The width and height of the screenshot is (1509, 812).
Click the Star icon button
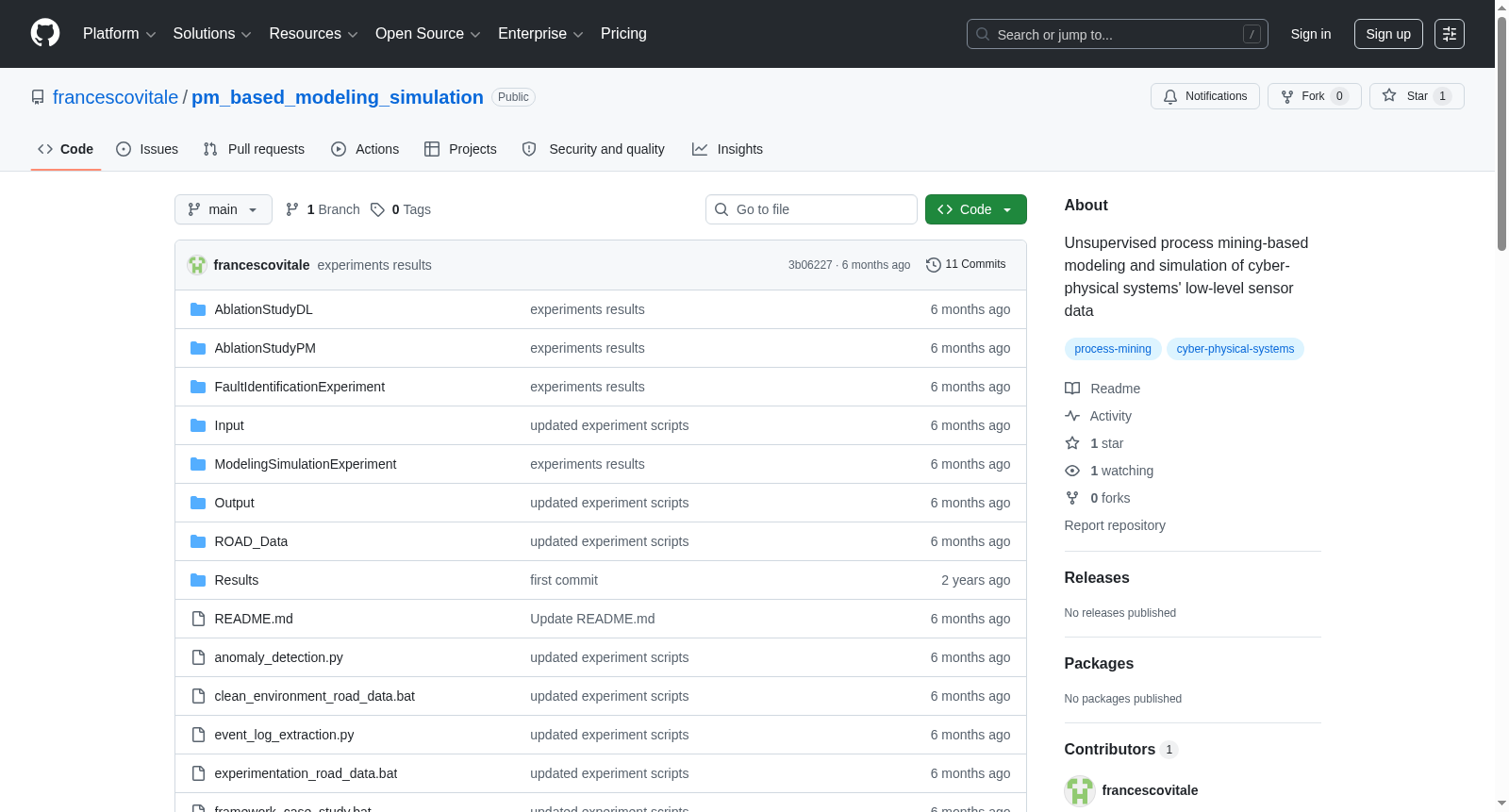(x=1417, y=96)
